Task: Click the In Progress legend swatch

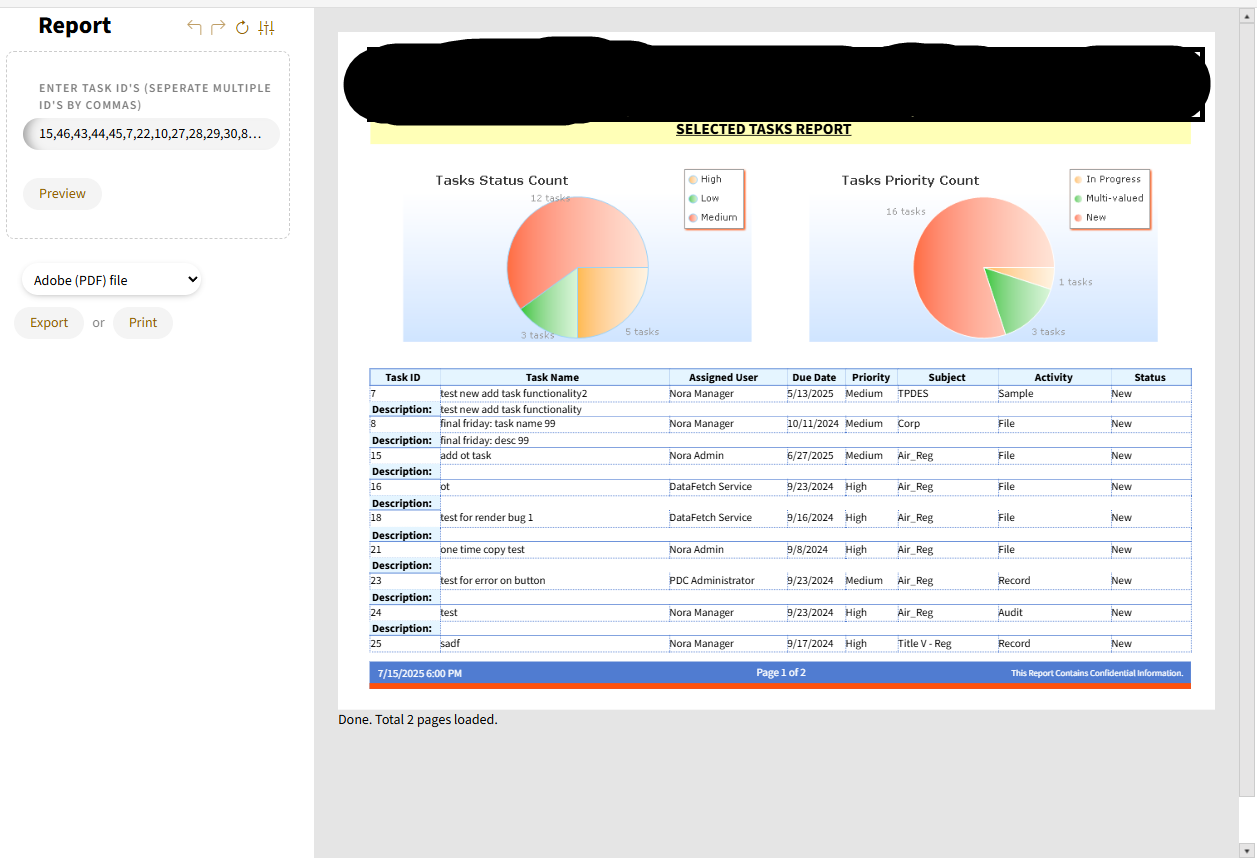Action: click(1078, 180)
